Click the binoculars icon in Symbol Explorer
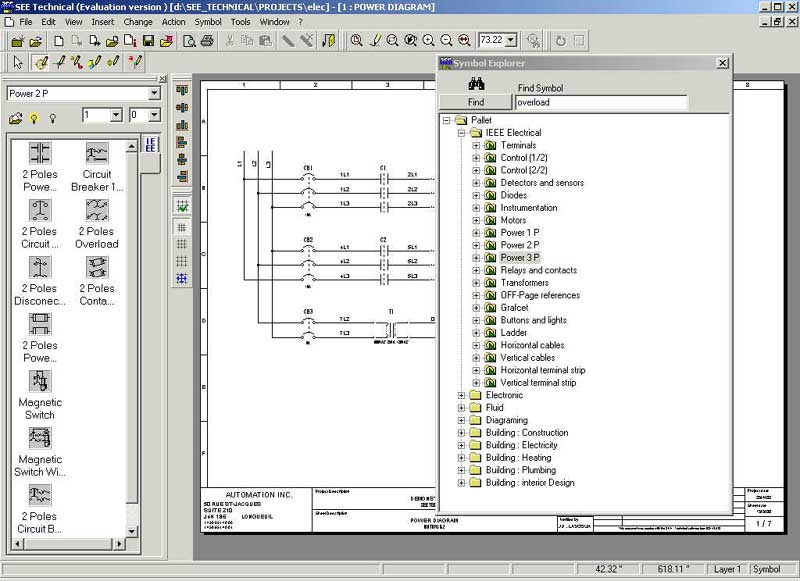Image resolution: width=800 pixels, height=581 pixels. (476, 83)
